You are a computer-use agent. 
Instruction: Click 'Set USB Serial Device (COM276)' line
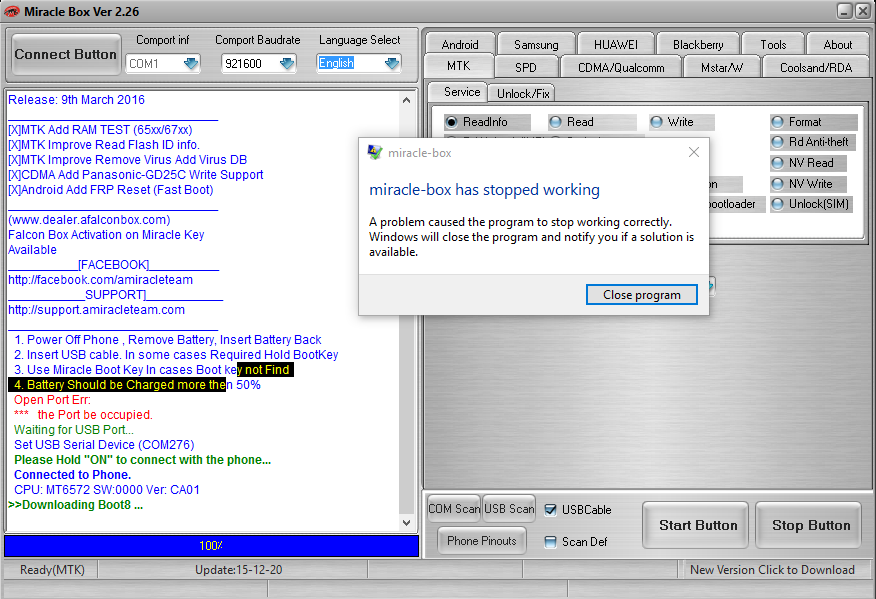coord(104,445)
